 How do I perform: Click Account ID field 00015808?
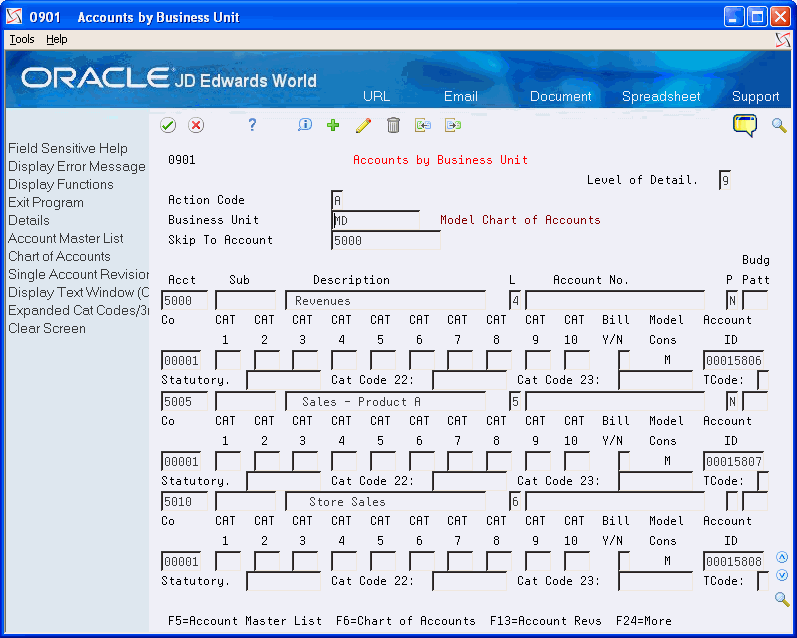[733, 561]
